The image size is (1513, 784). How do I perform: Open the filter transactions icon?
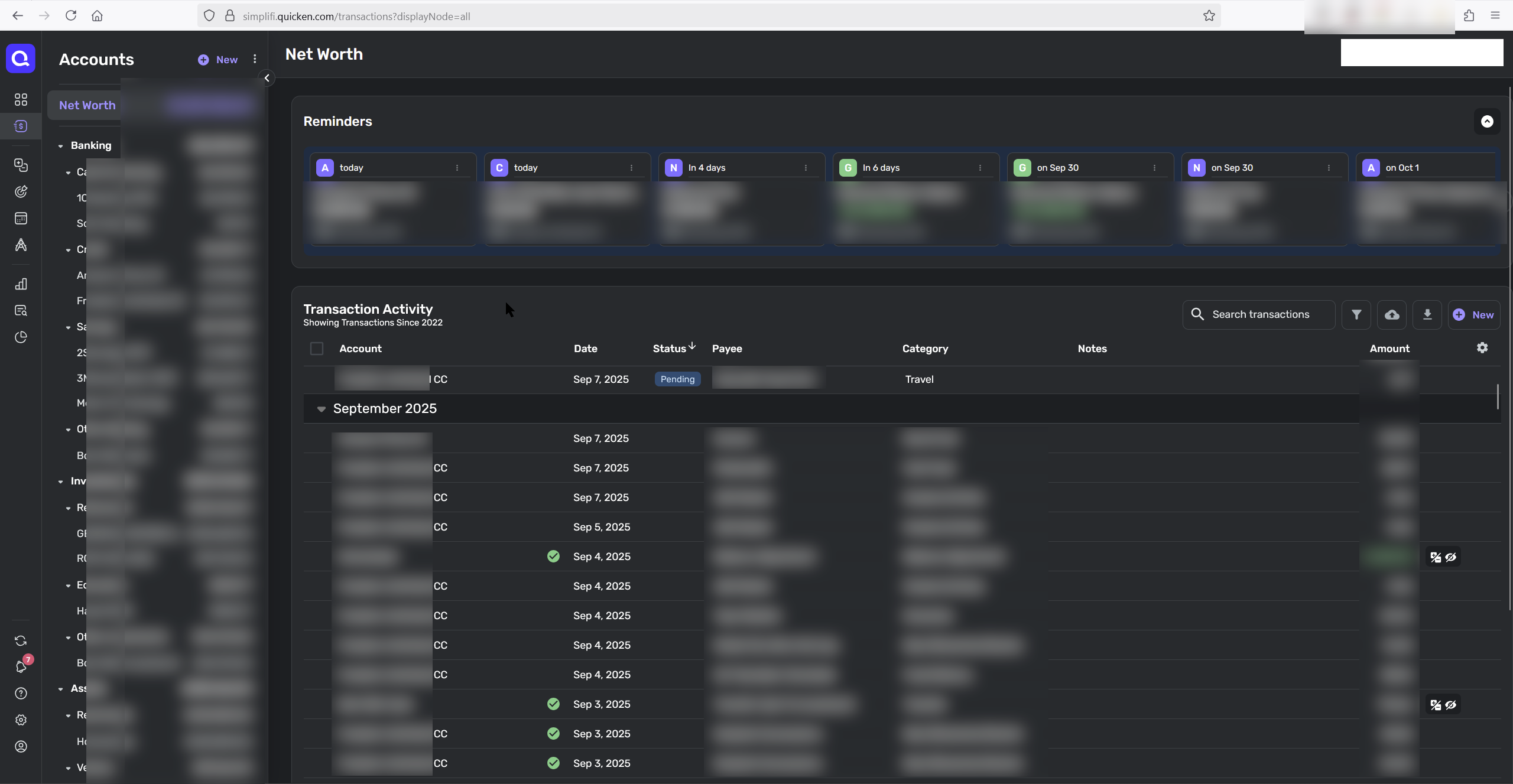point(1356,314)
